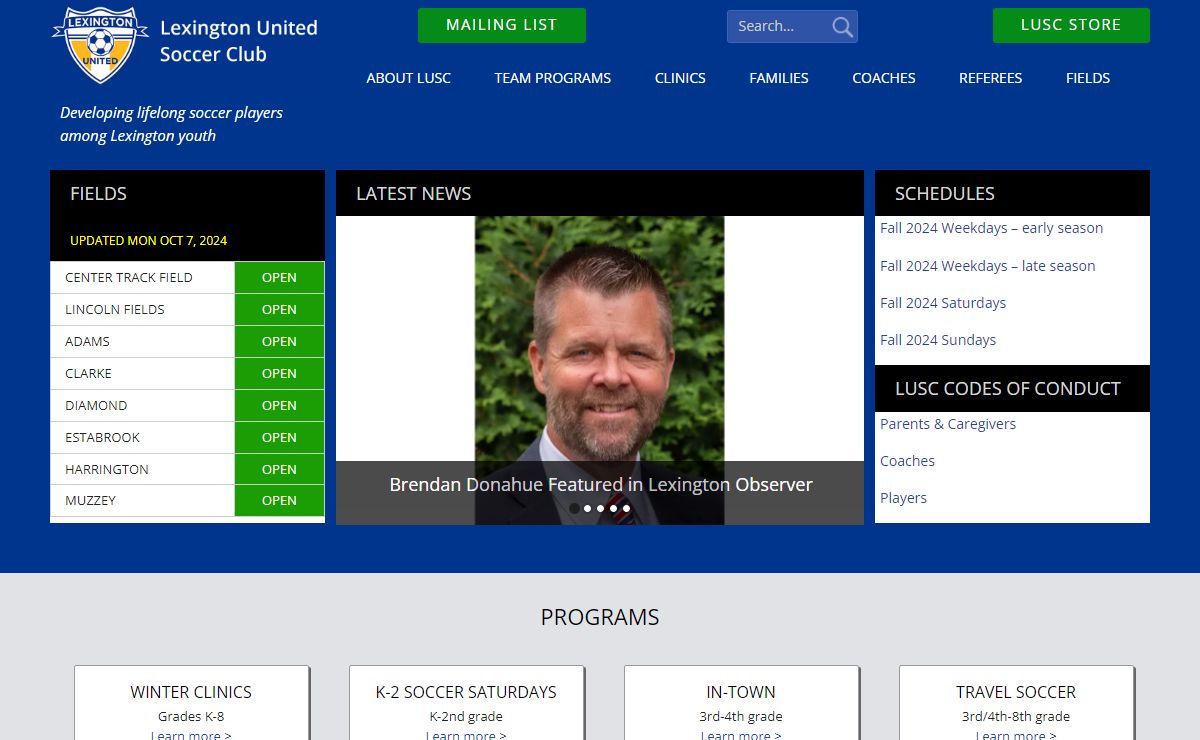
Task: Open the TEAM PROGRAMS menu
Action: pyautogui.click(x=552, y=78)
